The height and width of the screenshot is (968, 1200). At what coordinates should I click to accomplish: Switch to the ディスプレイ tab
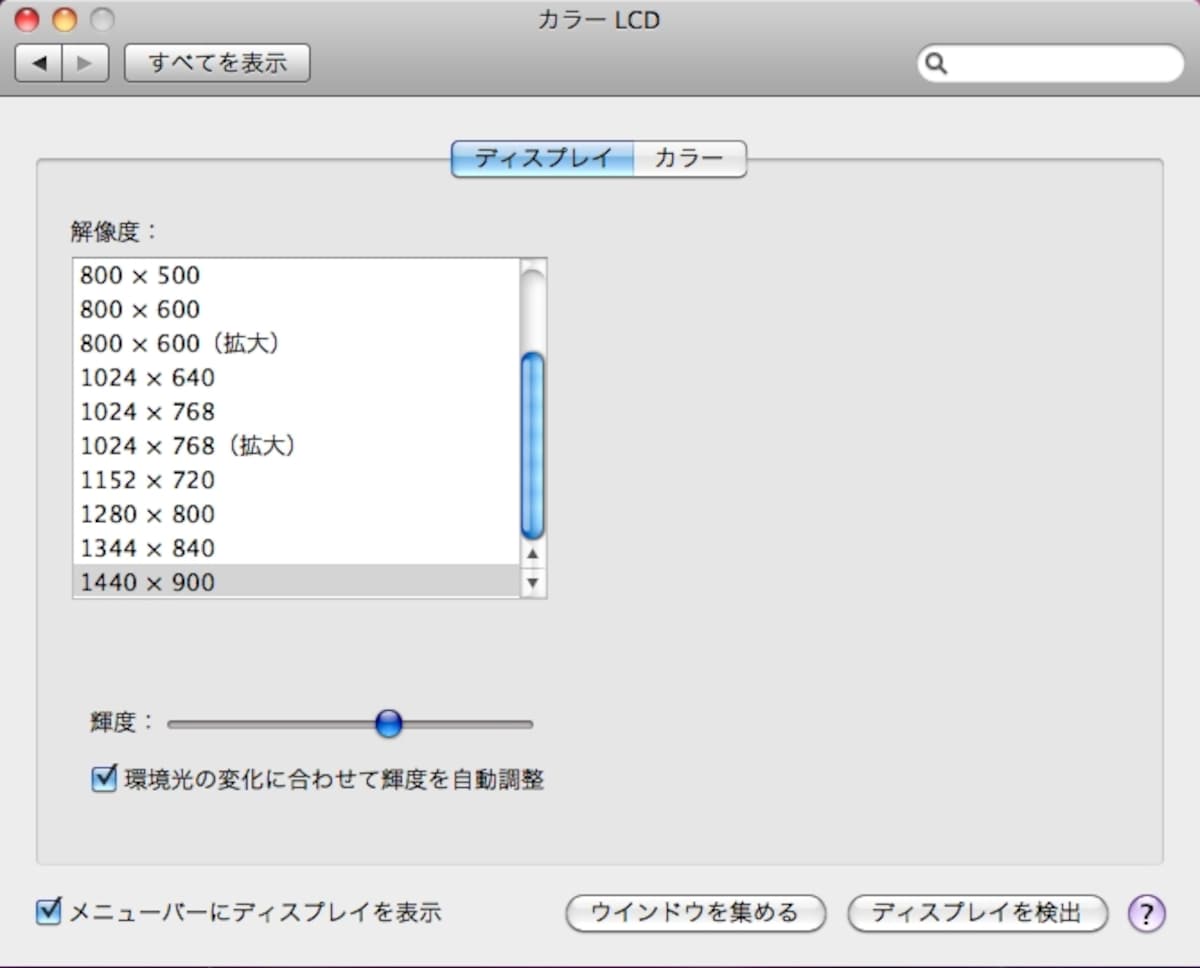pyautogui.click(x=542, y=158)
